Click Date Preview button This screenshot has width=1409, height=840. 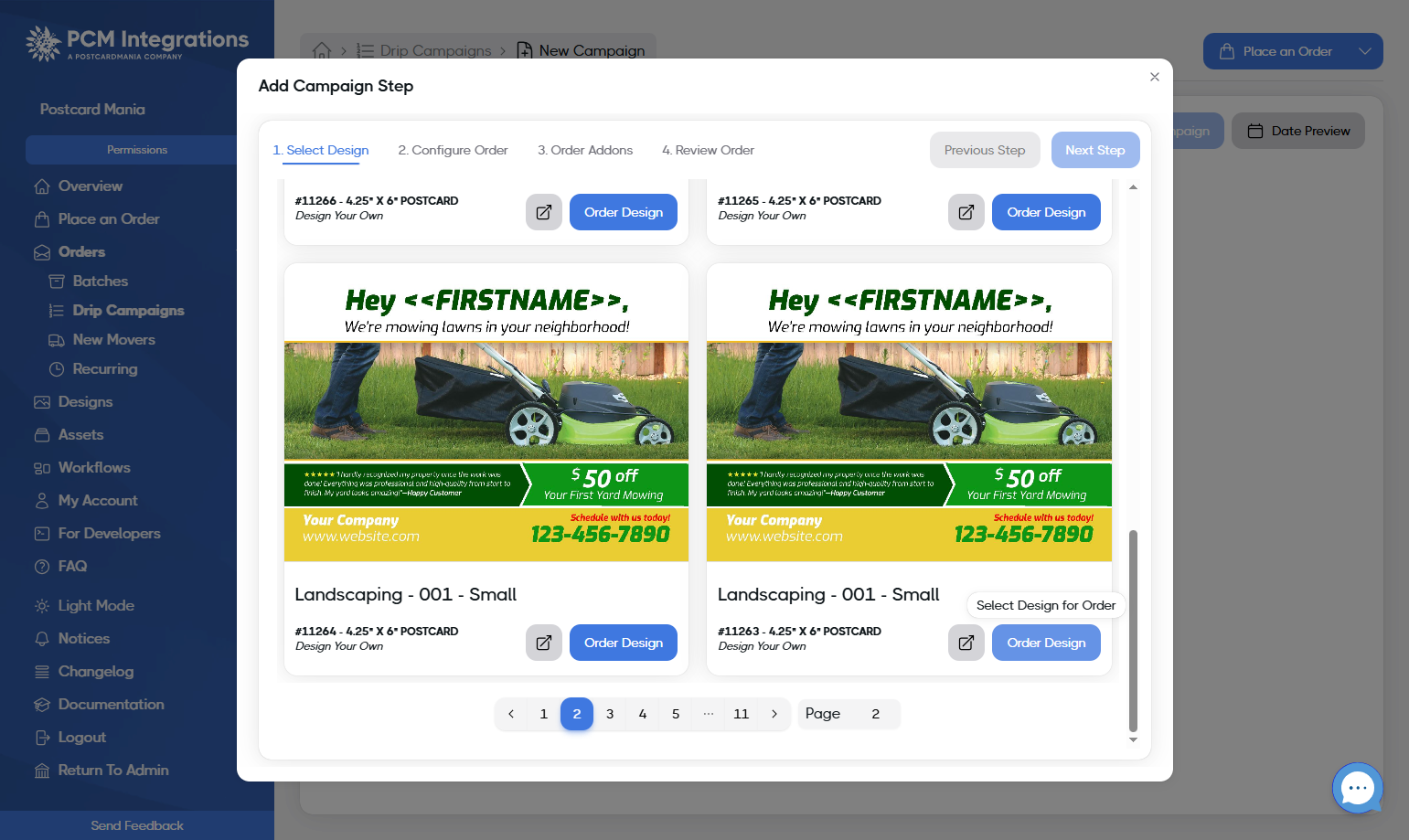coord(1298,131)
